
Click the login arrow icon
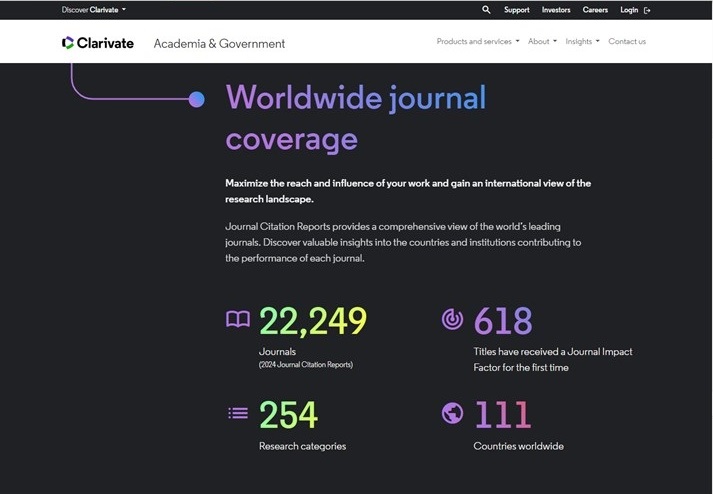[x=647, y=10]
